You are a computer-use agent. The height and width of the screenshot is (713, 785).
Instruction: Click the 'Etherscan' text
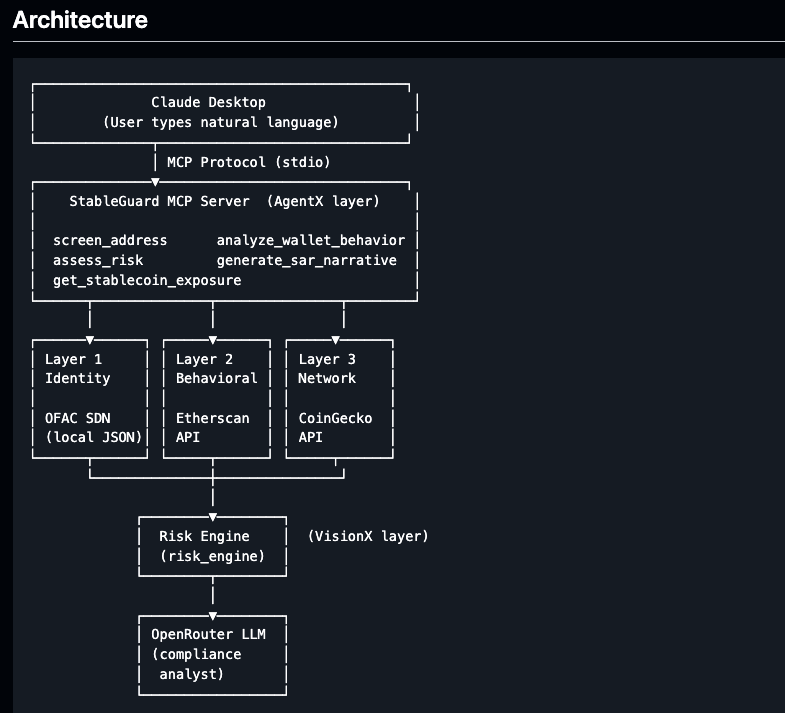click(213, 418)
